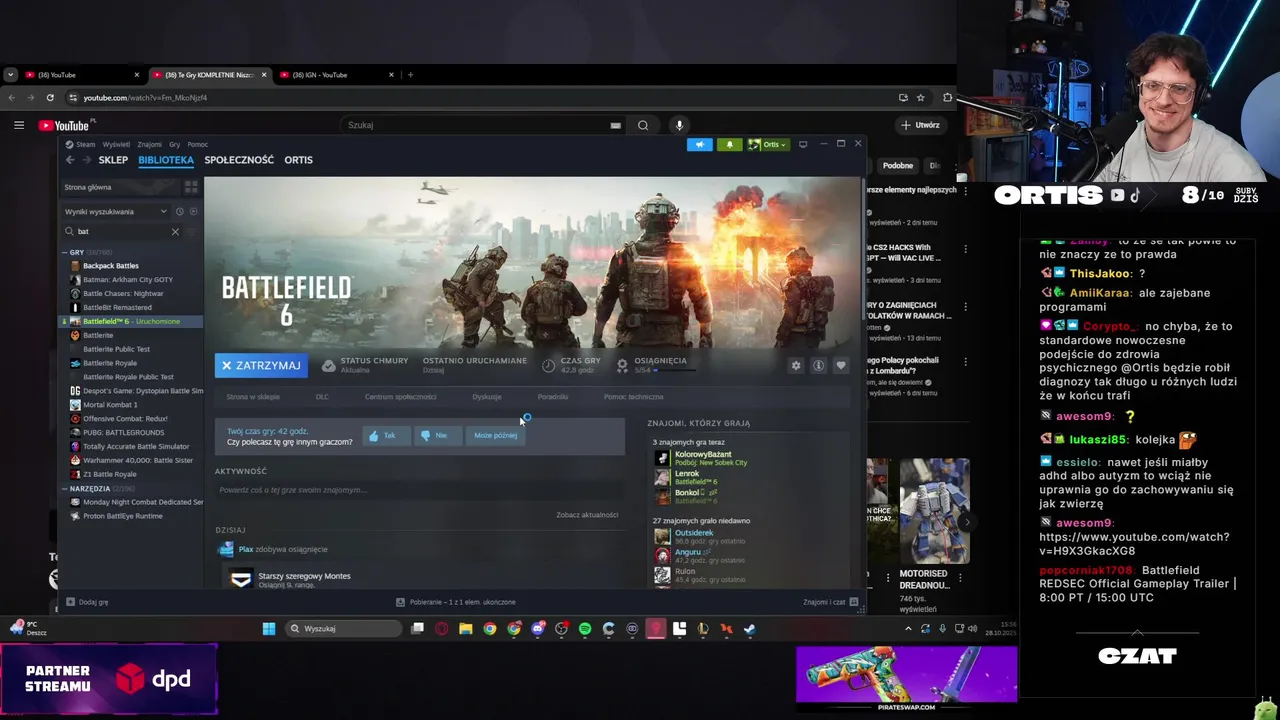This screenshot has height=720, width=1280.
Task: Open the Znajomi menu
Action: coord(149,144)
